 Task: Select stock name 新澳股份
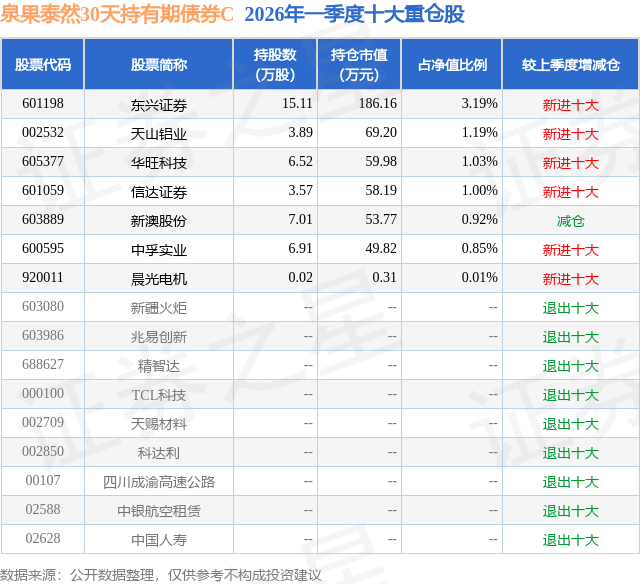159,221
